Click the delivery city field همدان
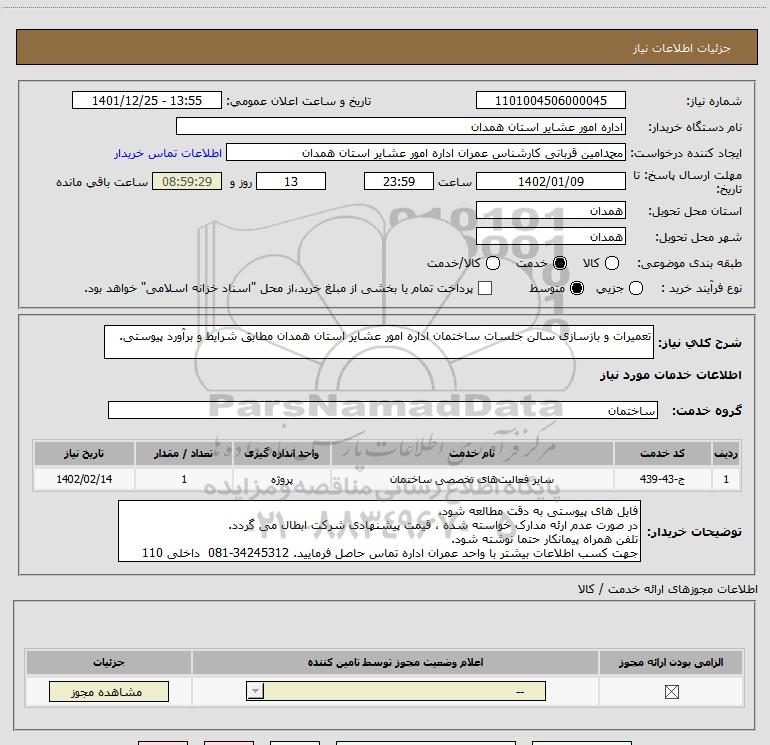 550,237
